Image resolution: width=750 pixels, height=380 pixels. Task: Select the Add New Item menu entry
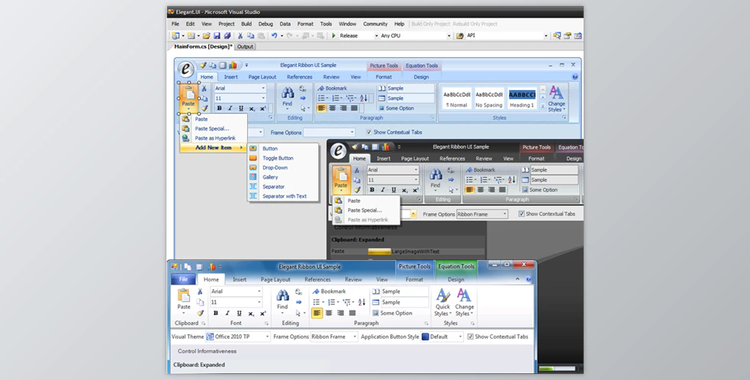click(x=213, y=148)
